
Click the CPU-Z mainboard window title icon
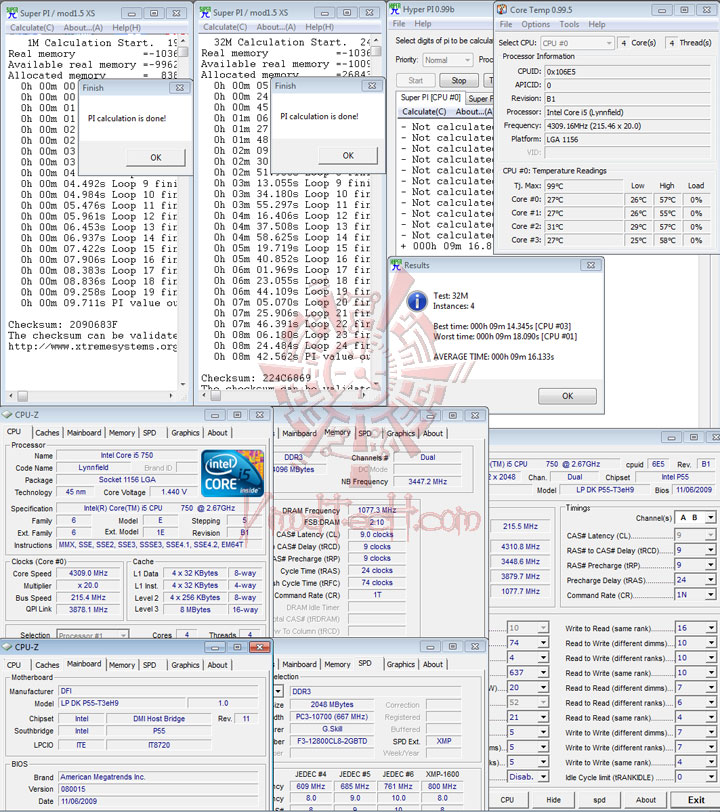(x=7, y=647)
